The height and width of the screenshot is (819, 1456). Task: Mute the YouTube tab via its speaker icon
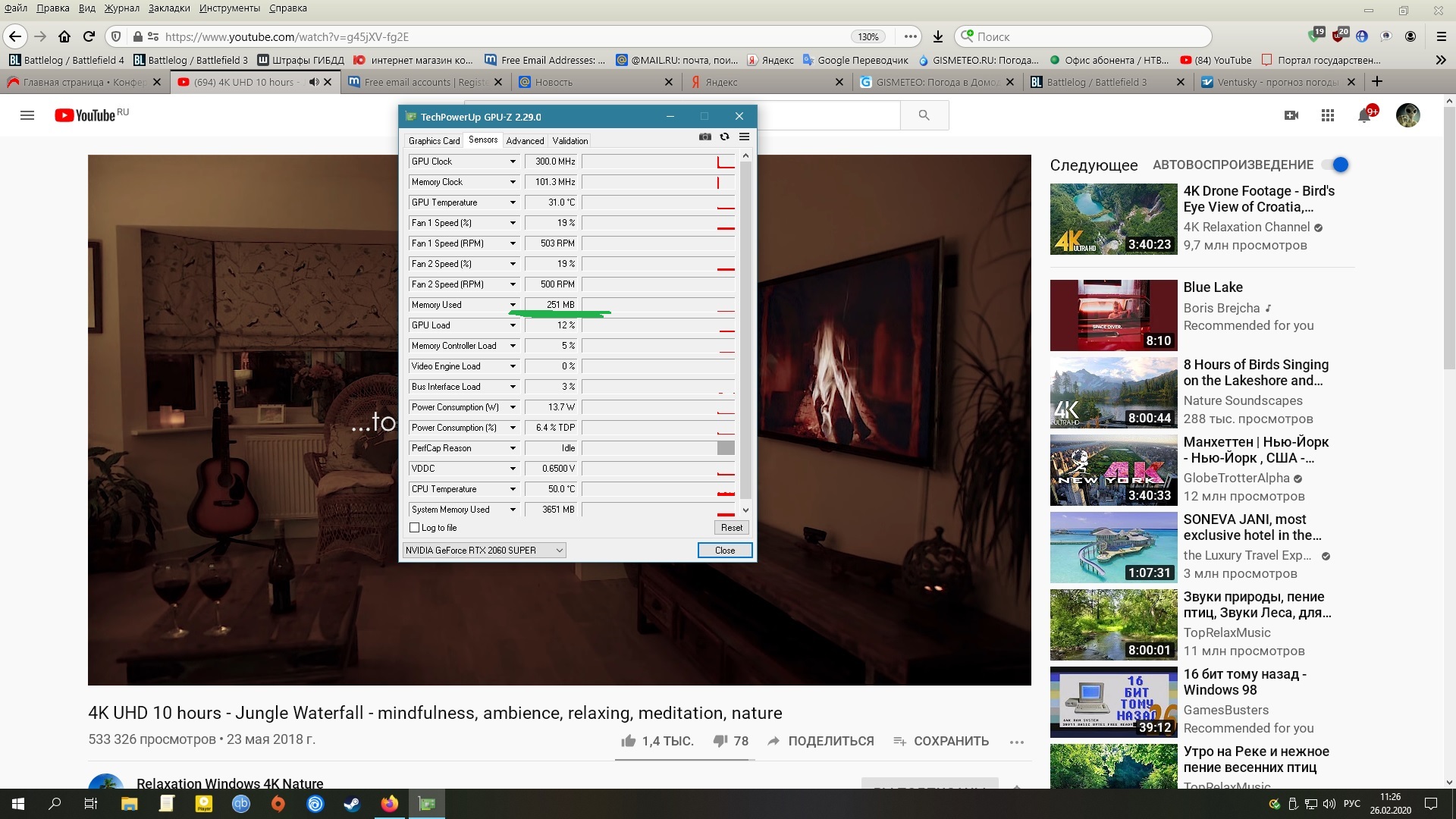pyautogui.click(x=314, y=82)
